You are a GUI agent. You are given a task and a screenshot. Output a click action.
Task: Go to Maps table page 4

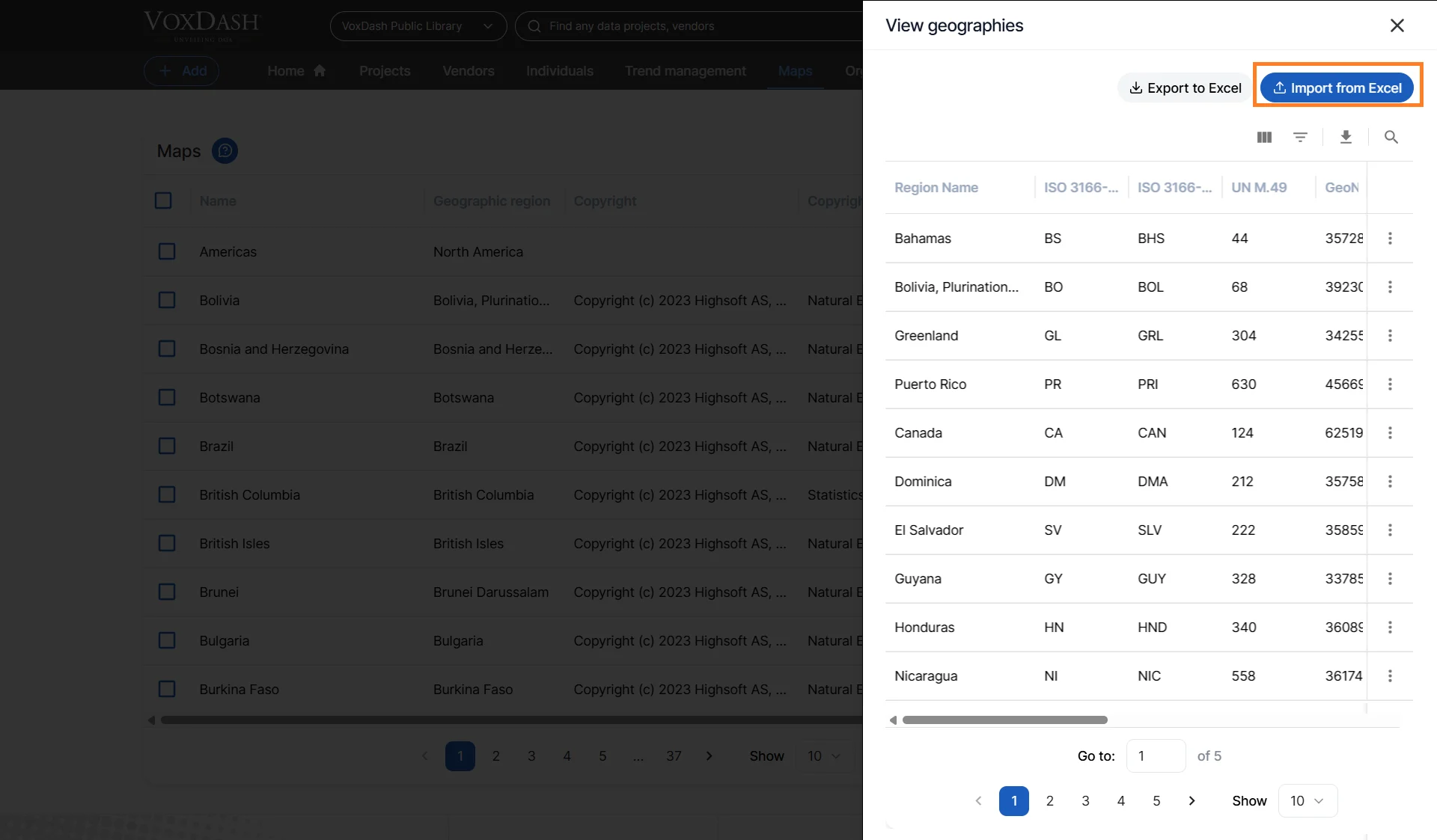(x=567, y=755)
